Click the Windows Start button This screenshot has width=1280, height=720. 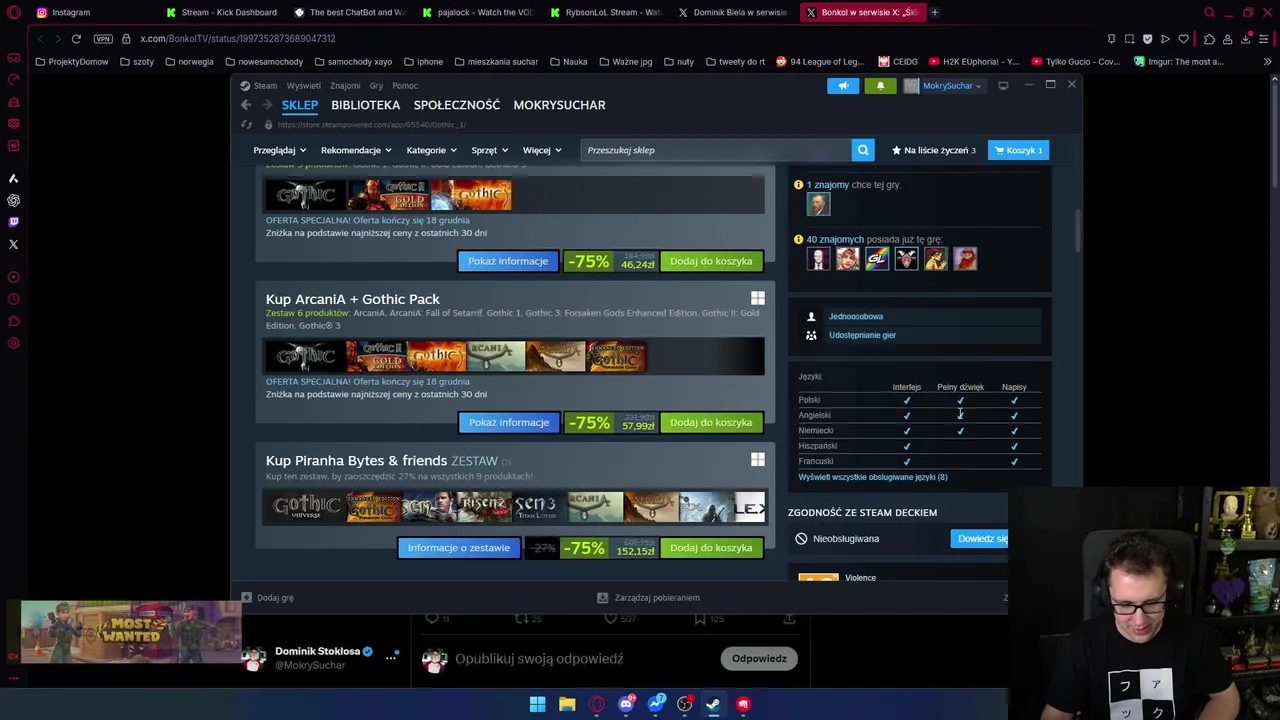click(x=537, y=704)
